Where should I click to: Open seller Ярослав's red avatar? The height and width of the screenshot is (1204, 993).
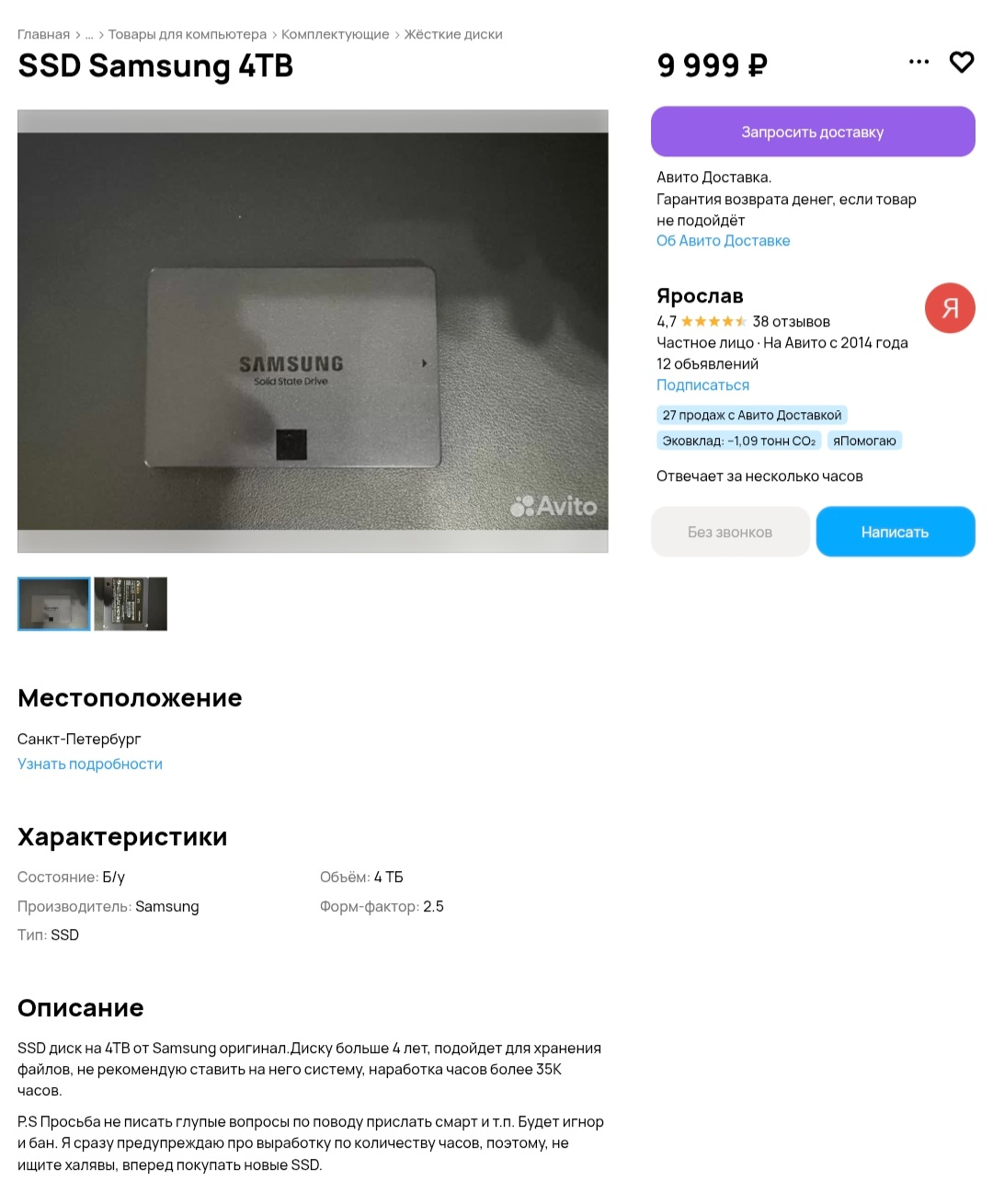(950, 308)
